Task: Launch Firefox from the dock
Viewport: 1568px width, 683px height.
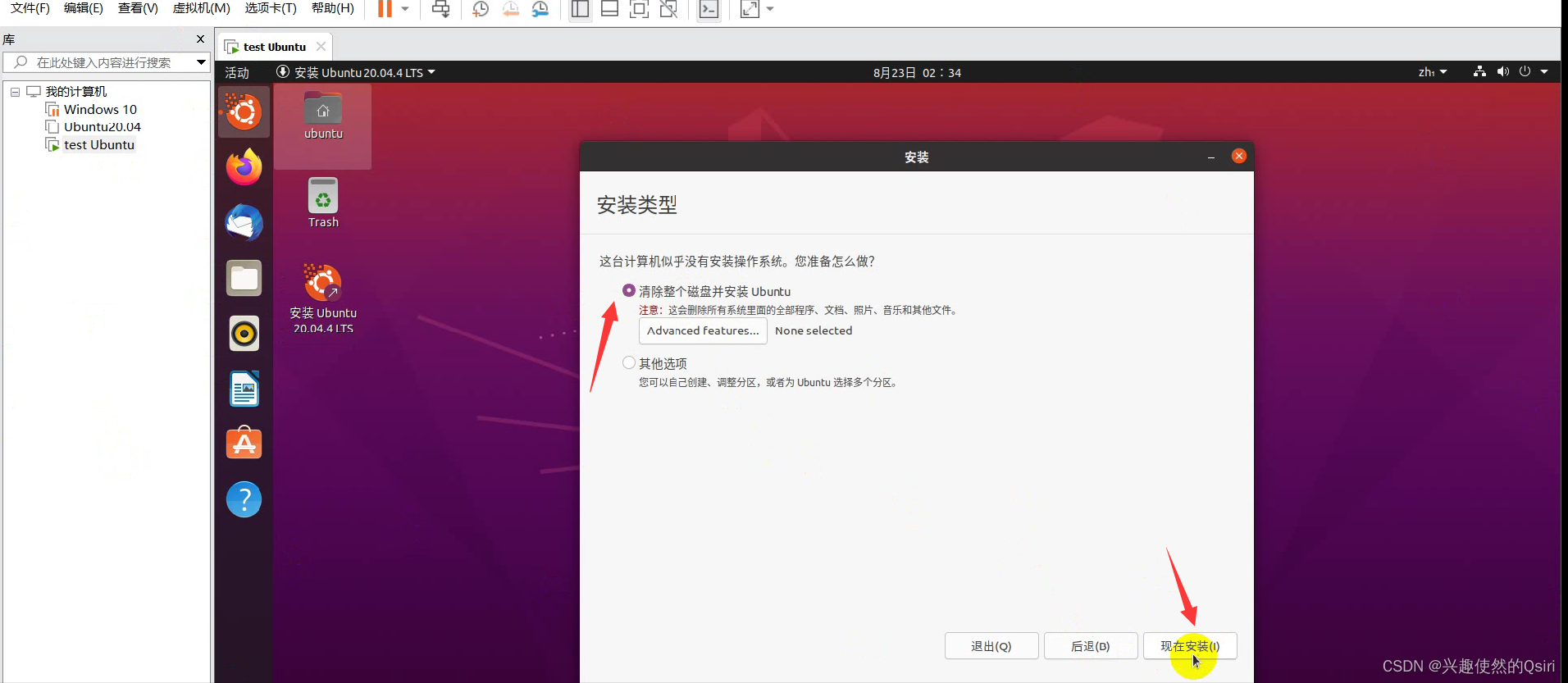Action: coord(244,167)
